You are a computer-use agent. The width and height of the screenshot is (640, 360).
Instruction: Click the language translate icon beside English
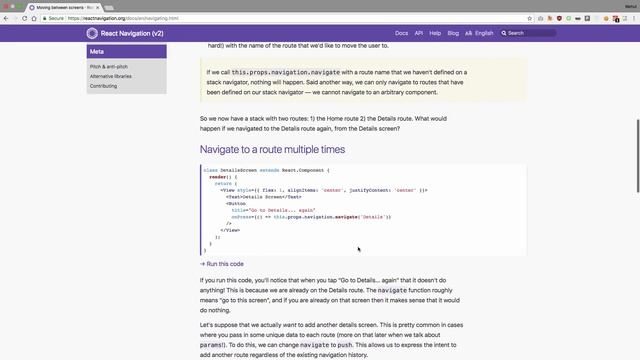click(468, 33)
